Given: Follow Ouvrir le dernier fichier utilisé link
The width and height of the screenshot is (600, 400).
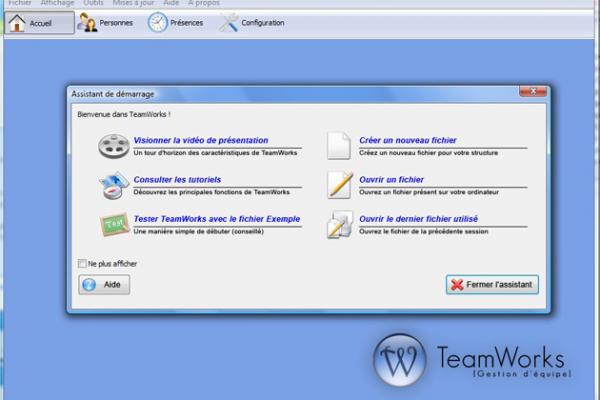Looking at the screenshot, I should click(418, 219).
